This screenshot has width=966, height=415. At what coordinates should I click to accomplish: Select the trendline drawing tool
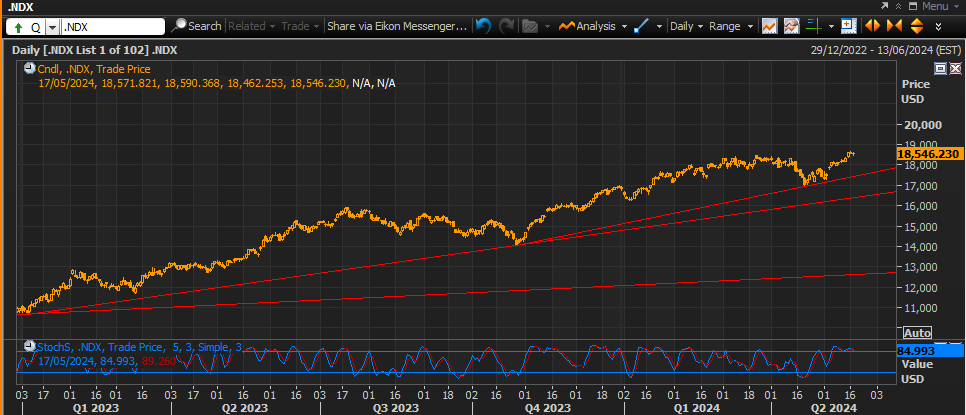642,26
